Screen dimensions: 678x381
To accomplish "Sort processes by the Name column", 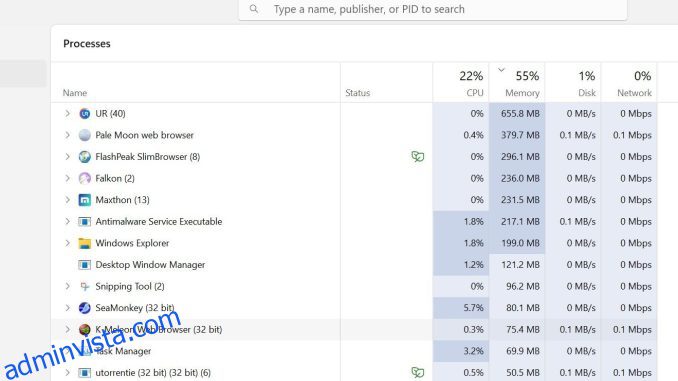I will tap(75, 93).
